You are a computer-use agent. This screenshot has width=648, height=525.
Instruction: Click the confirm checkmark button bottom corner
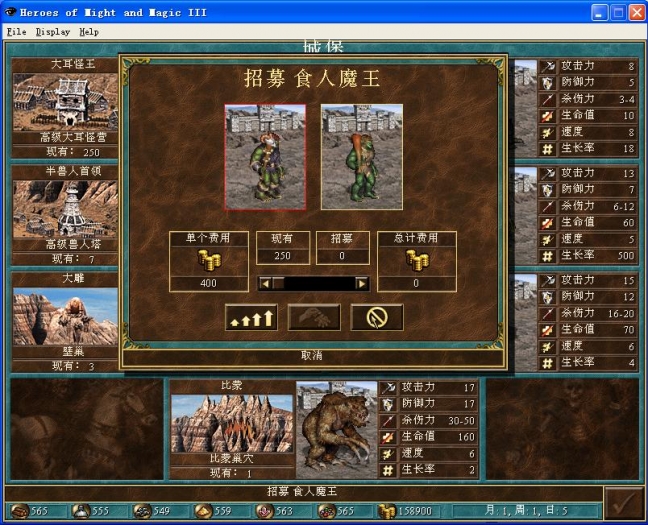tap(624, 504)
